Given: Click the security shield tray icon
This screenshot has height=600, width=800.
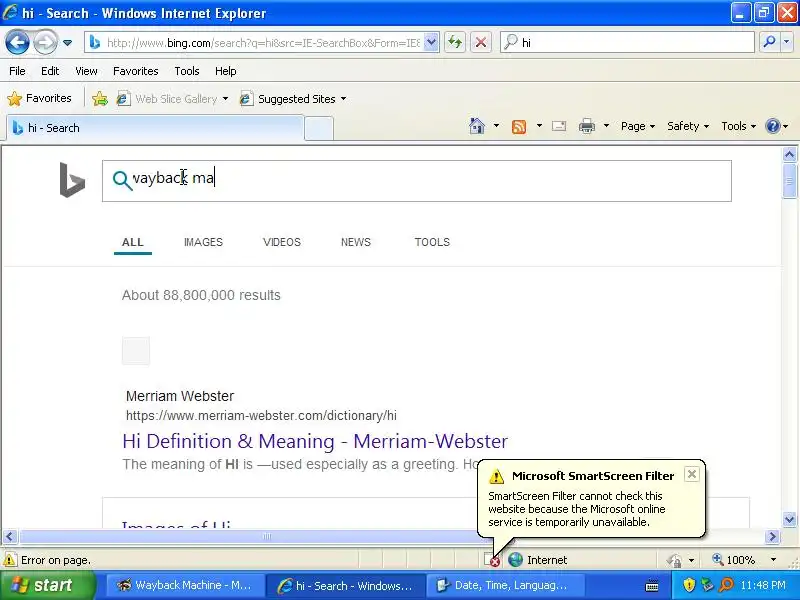Looking at the screenshot, I should click(689, 585).
